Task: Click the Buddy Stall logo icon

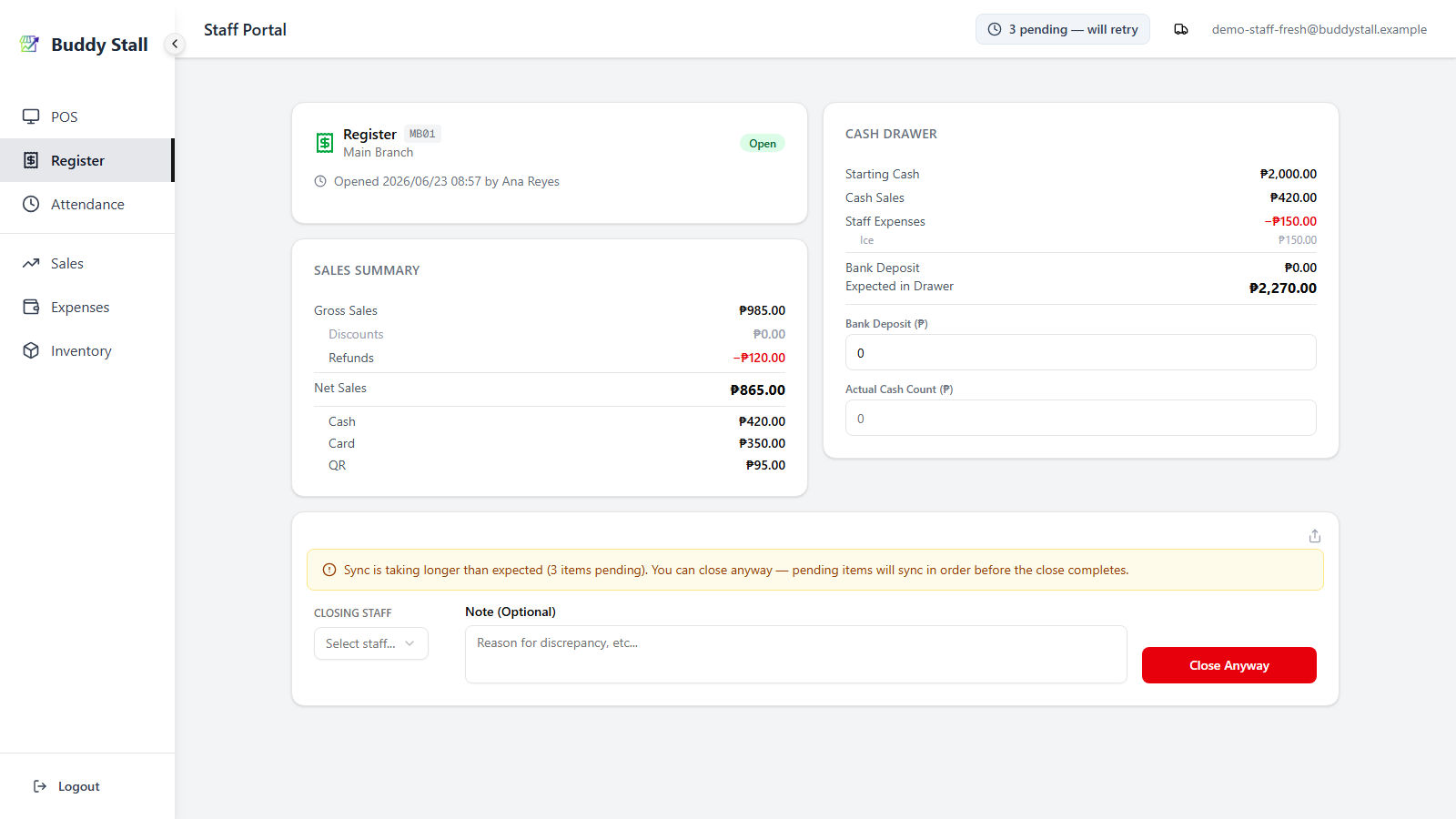Action: [30, 44]
